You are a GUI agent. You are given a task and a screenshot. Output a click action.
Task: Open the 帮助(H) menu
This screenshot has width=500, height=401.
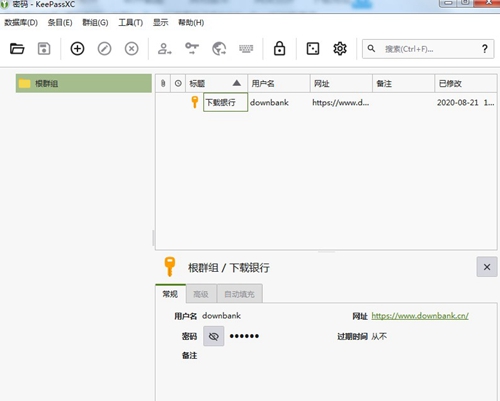(191, 23)
